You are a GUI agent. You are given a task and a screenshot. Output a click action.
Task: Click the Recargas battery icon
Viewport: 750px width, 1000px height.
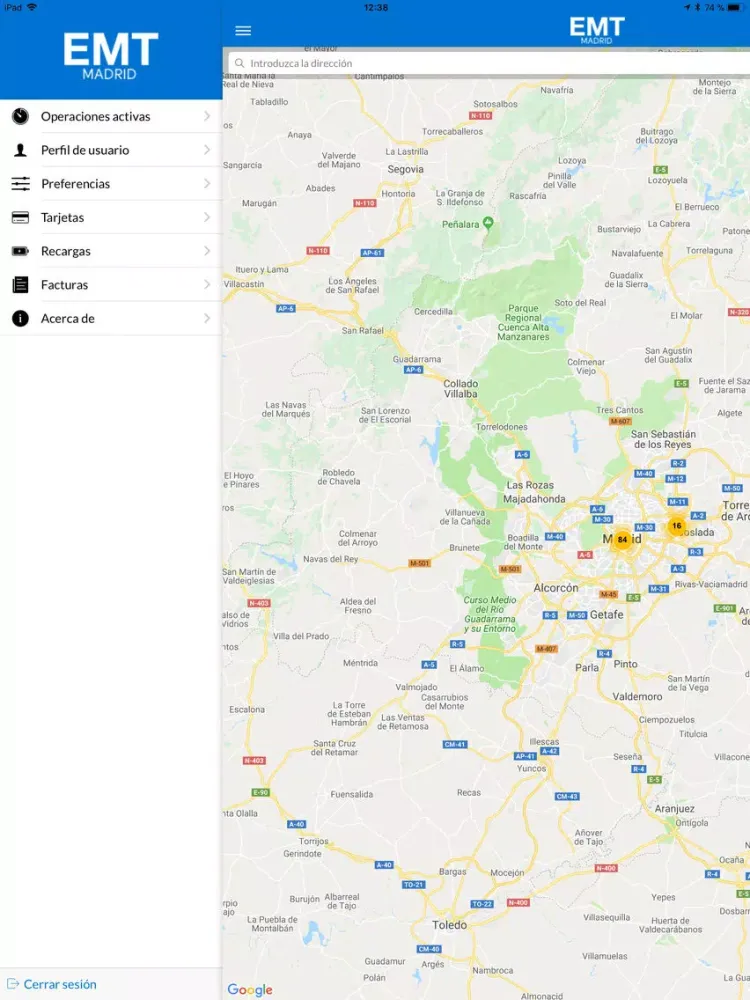[x=20, y=251]
